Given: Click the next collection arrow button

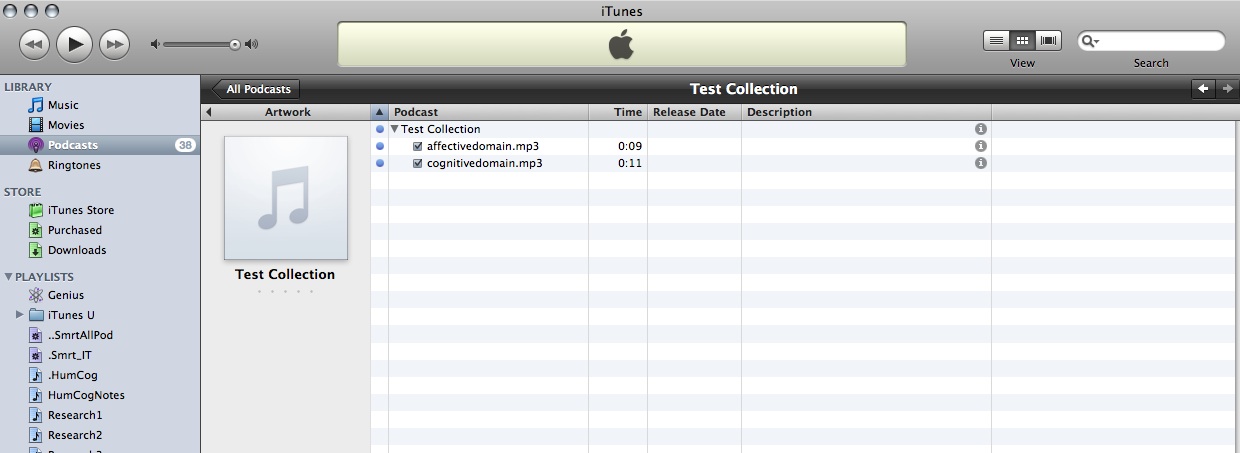Looking at the screenshot, I should click(1226, 89).
